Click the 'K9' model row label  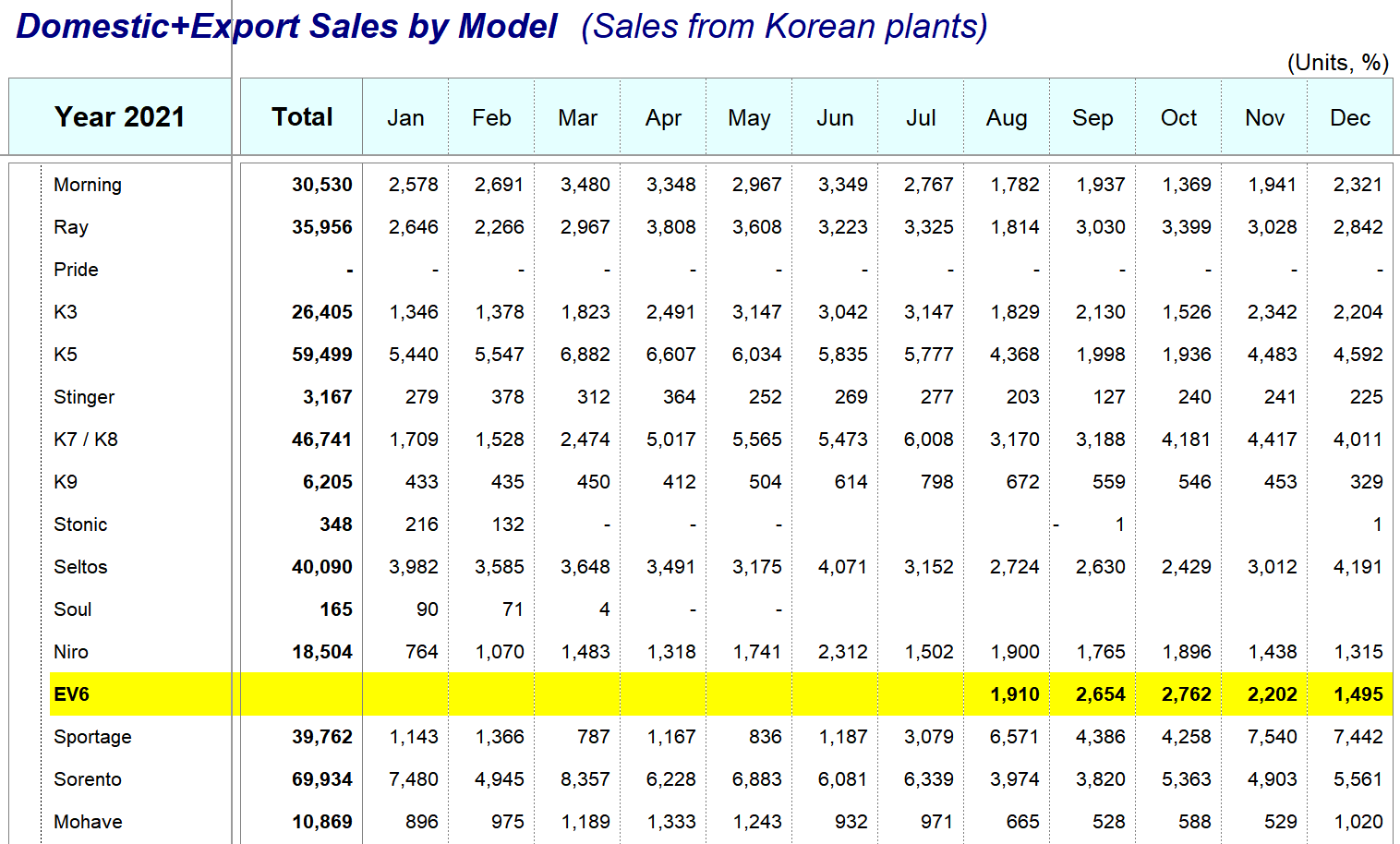(66, 482)
